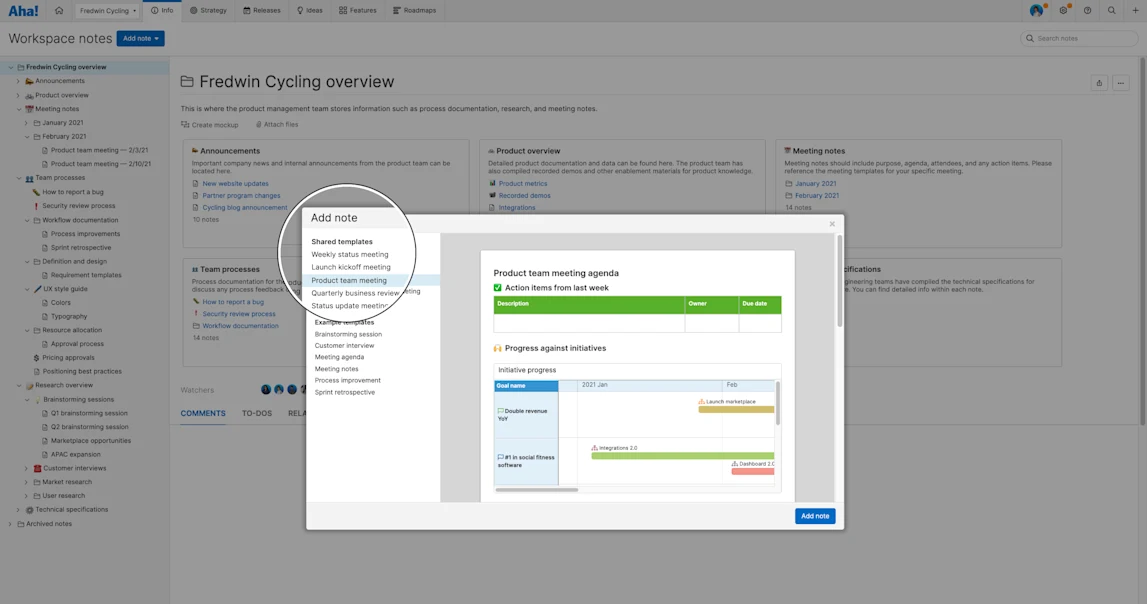Screen dimensions: 1147x604
Task: Click the plus icon in top-right corner
Action: [x=1135, y=10]
